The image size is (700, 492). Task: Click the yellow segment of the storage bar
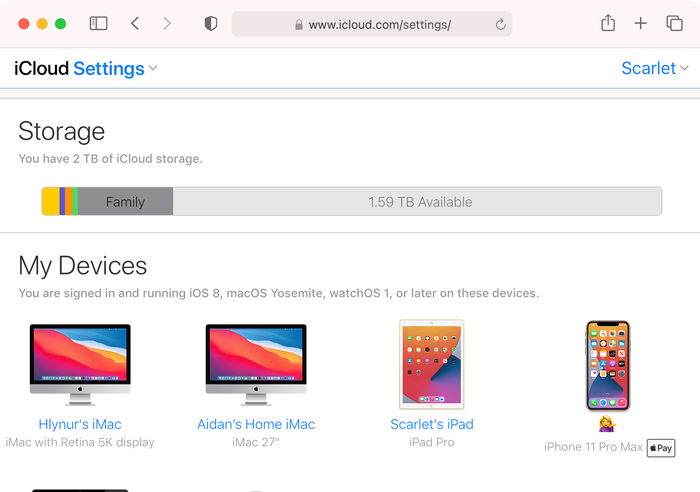tap(51, 201)
